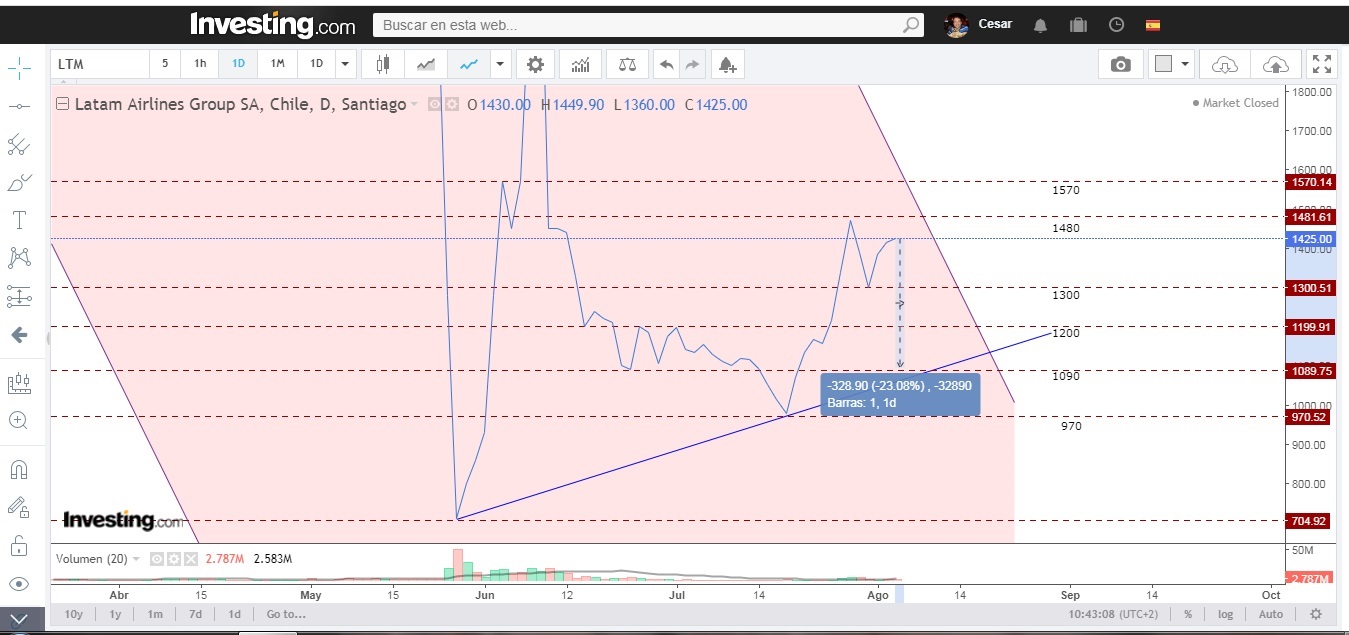The width and height of the screenshot is (1349, 635).
Task: Click the Investing.com logo
Action: pos(272,24)
